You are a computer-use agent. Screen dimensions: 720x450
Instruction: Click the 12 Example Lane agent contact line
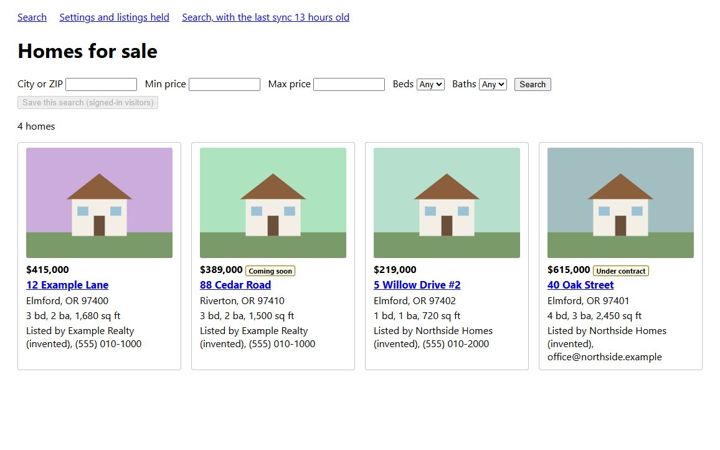point(84,337)
